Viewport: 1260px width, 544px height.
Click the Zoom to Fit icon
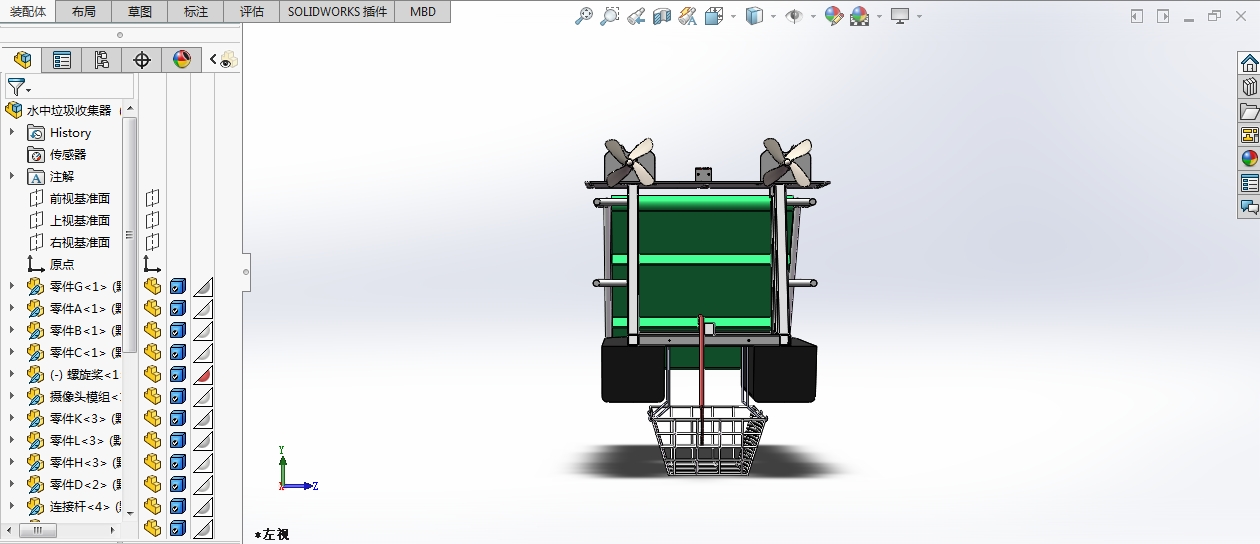pos(585,16)
